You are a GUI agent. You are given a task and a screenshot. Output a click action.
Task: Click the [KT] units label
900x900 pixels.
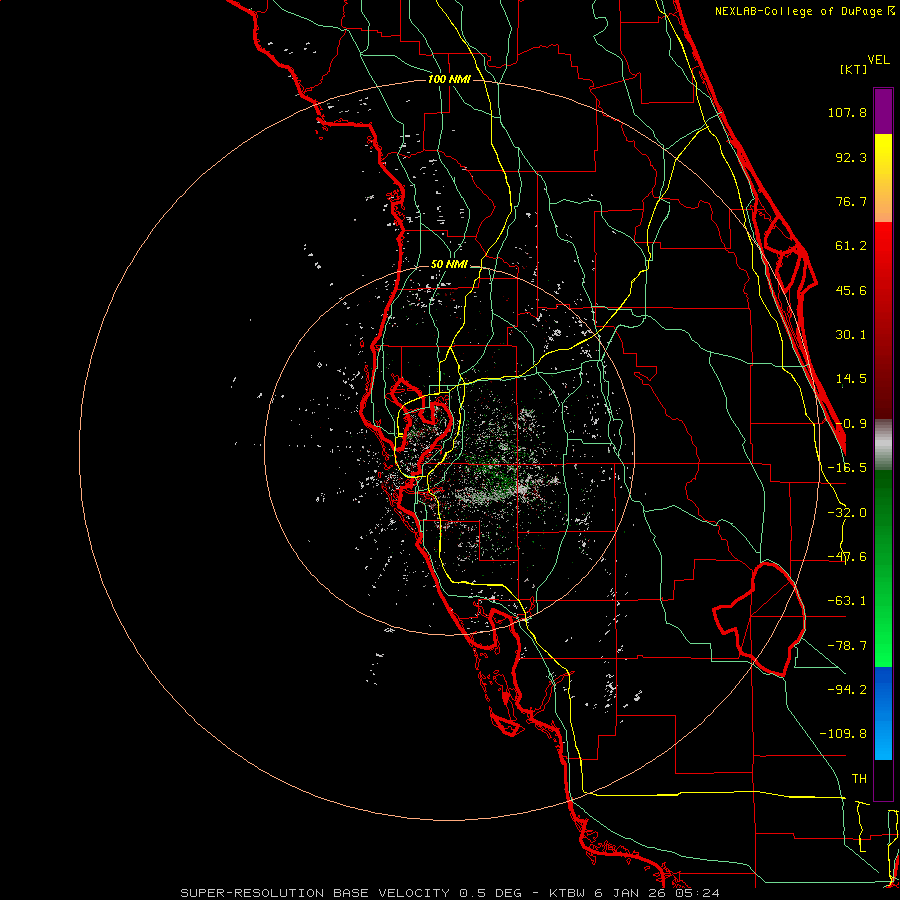pyautogui.click(x=853, y=69)
